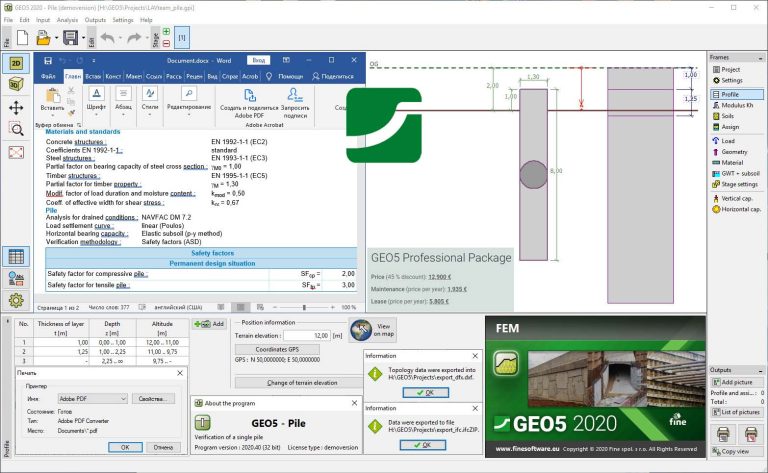The width and height of the screenshot is (768, 473).
Task: Collapse the Outputs panel
Action: [760, 370]
